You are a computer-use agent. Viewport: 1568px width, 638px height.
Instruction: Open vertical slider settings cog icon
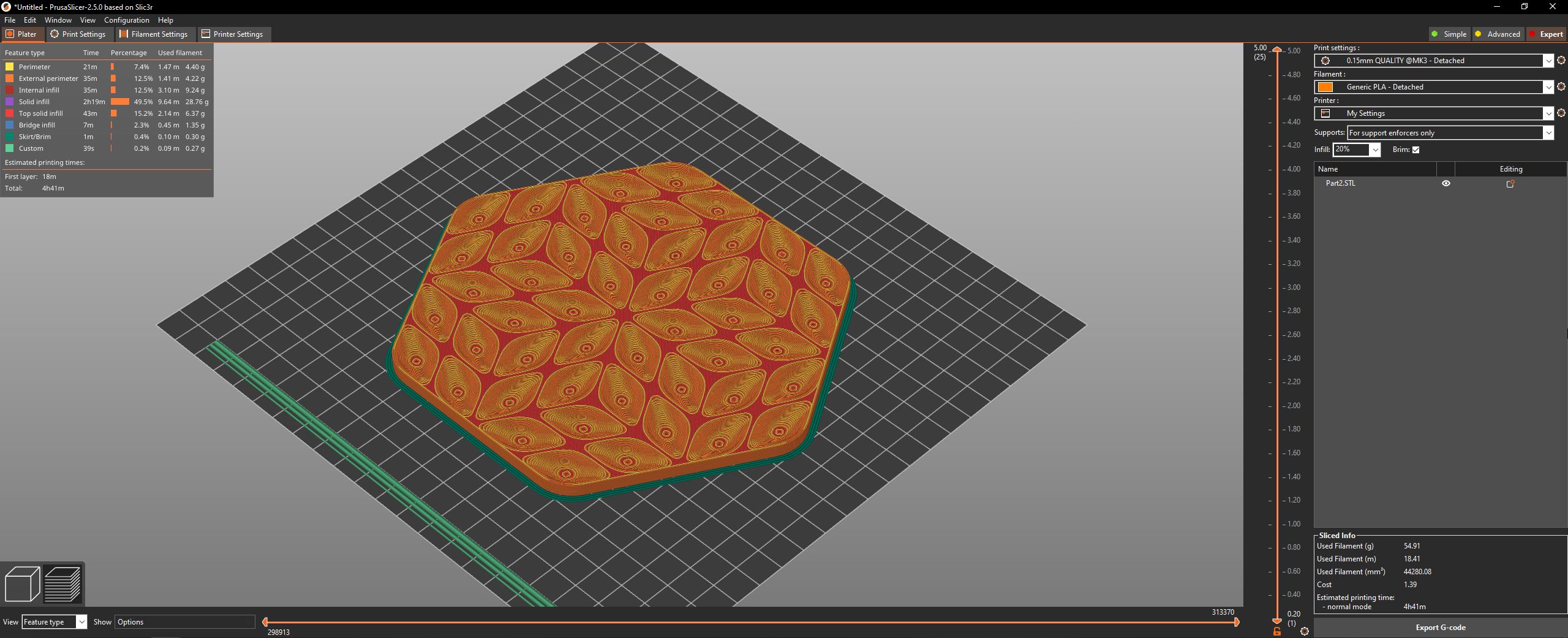(1305, 631)
